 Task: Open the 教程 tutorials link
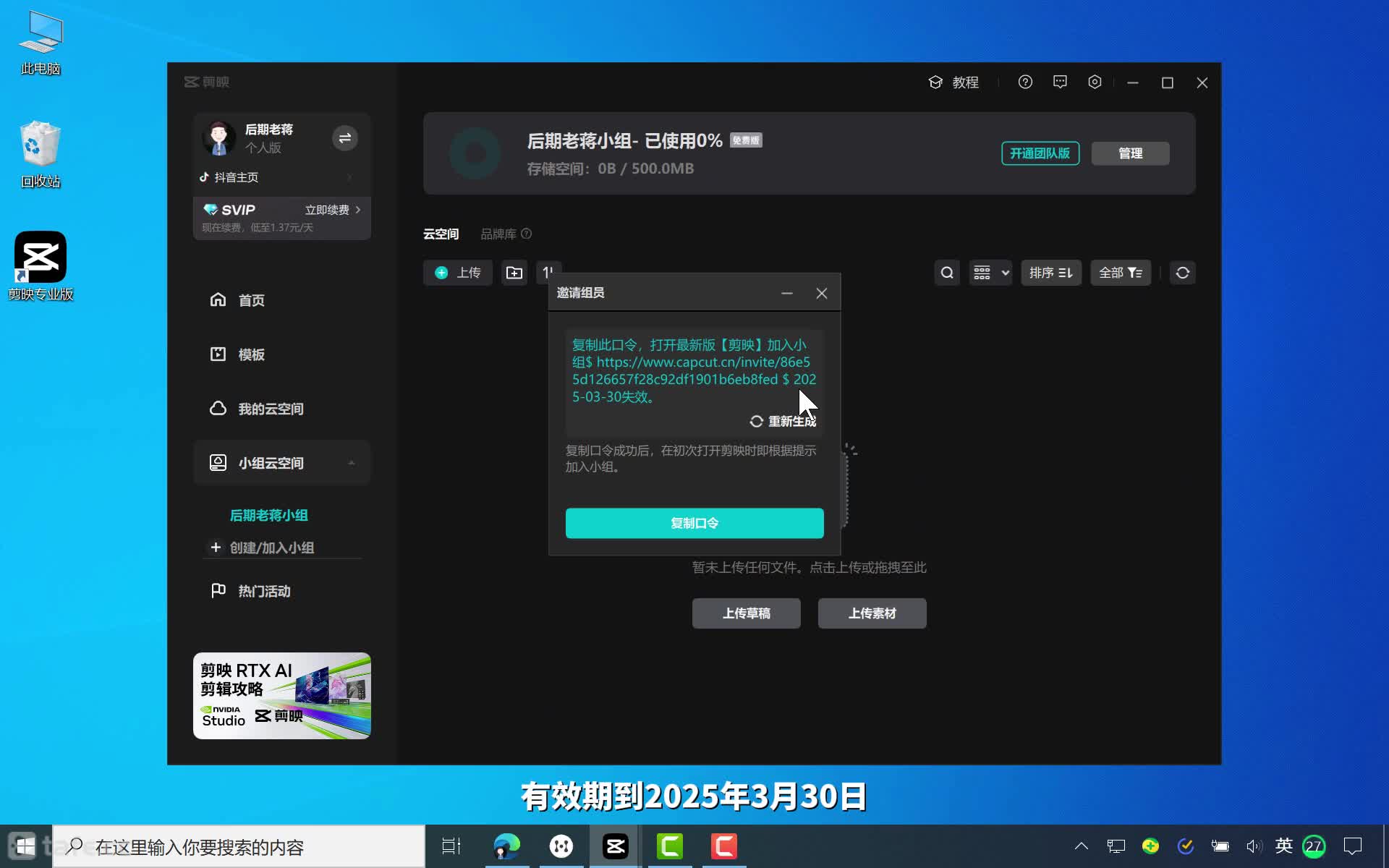[953, 82]
